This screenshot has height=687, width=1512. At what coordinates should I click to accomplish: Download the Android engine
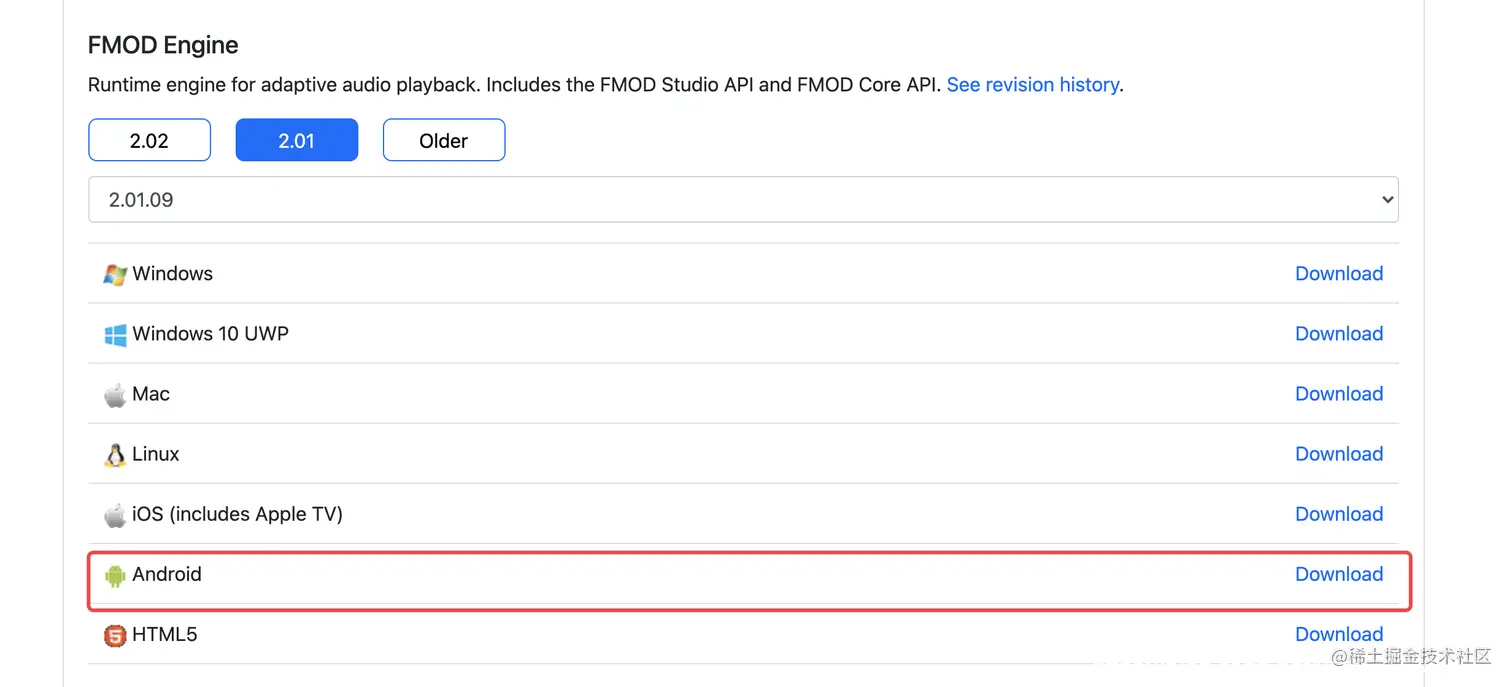pos(1338,574)
